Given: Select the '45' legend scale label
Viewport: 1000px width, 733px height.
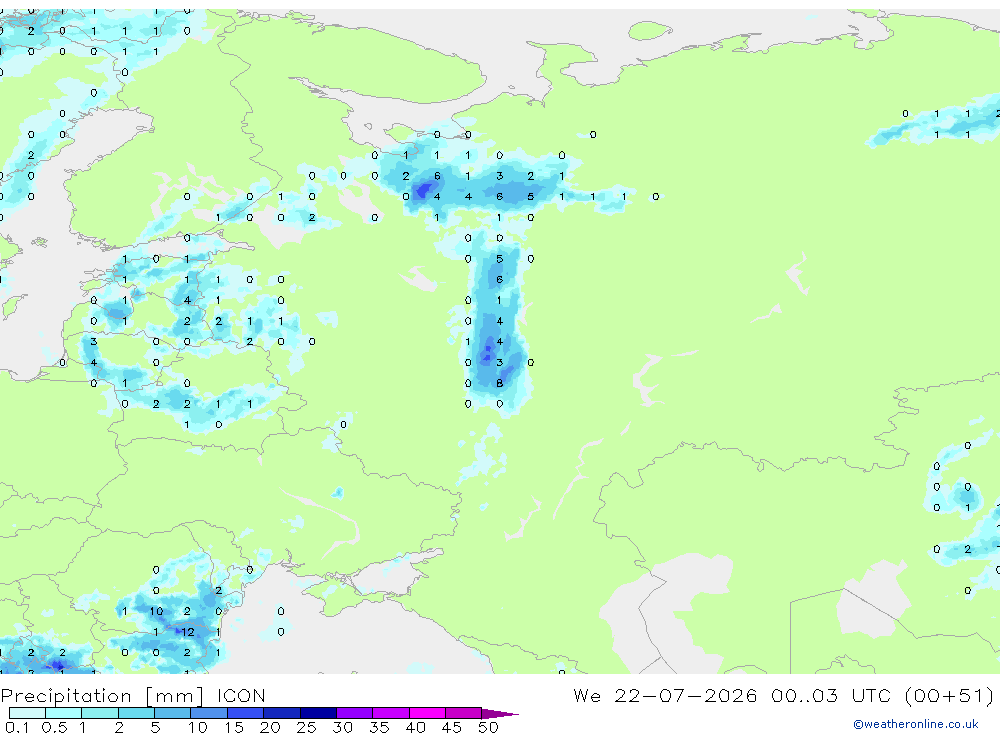Looking at the screenshot, I should (452, 727).
